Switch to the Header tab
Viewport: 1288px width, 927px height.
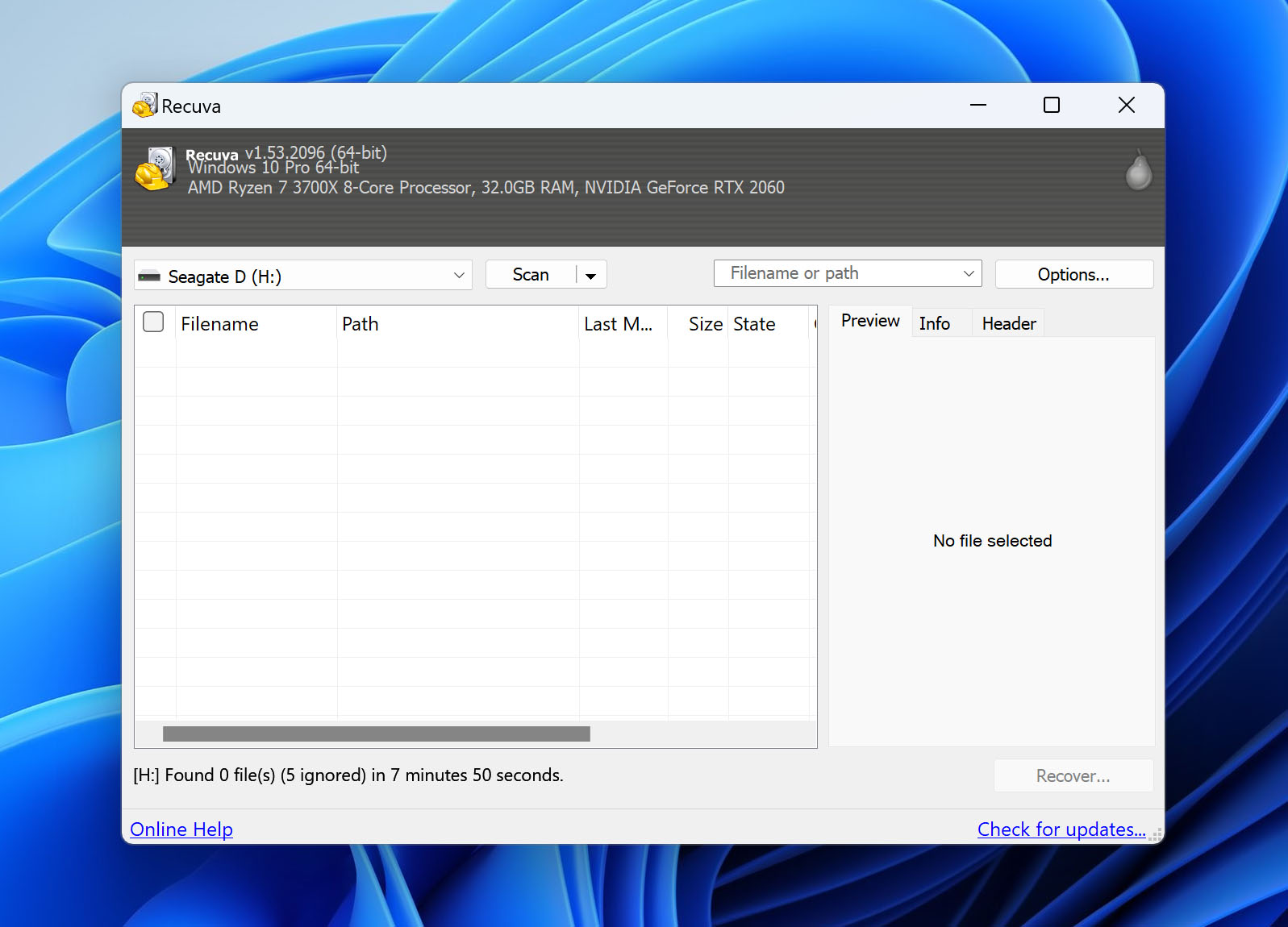tap(1009, 323)
